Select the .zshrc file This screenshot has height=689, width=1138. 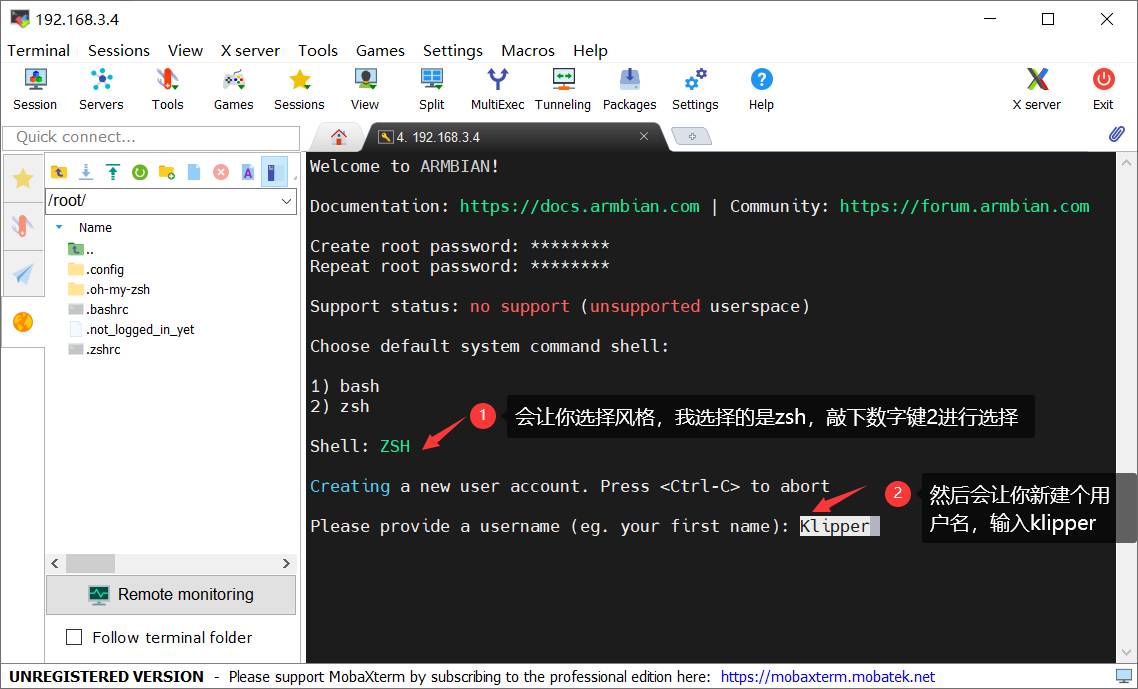[94, 349]
